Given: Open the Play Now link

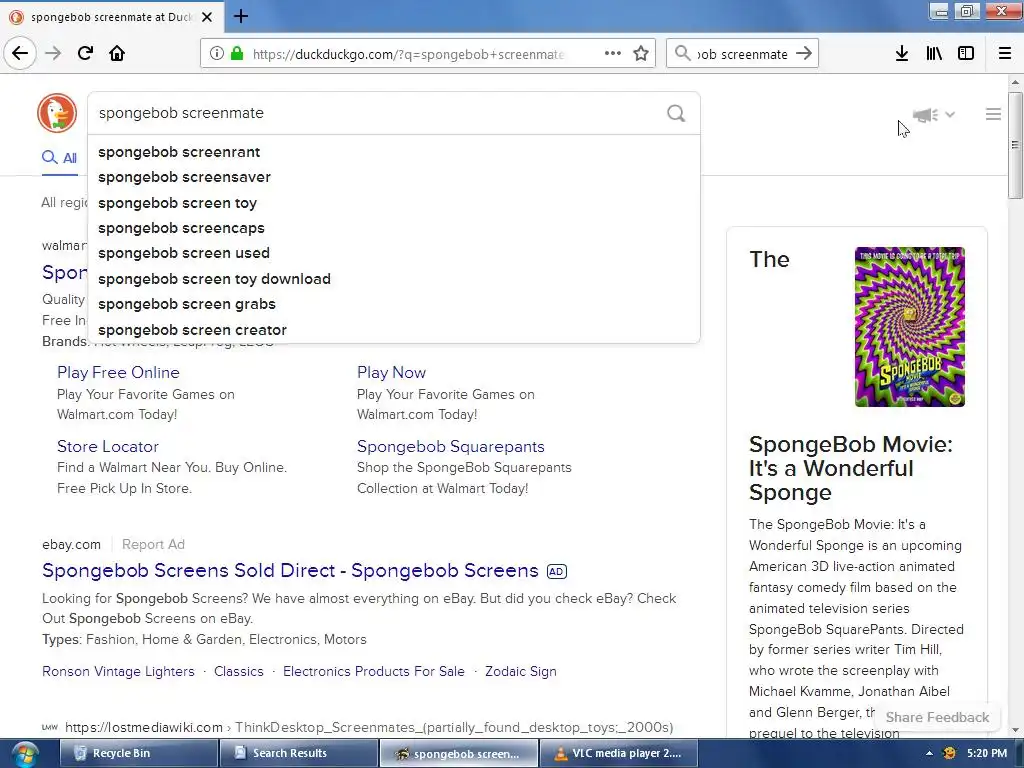Looking at the screenshot, I should pyautogui.click(x=391, y=372).
